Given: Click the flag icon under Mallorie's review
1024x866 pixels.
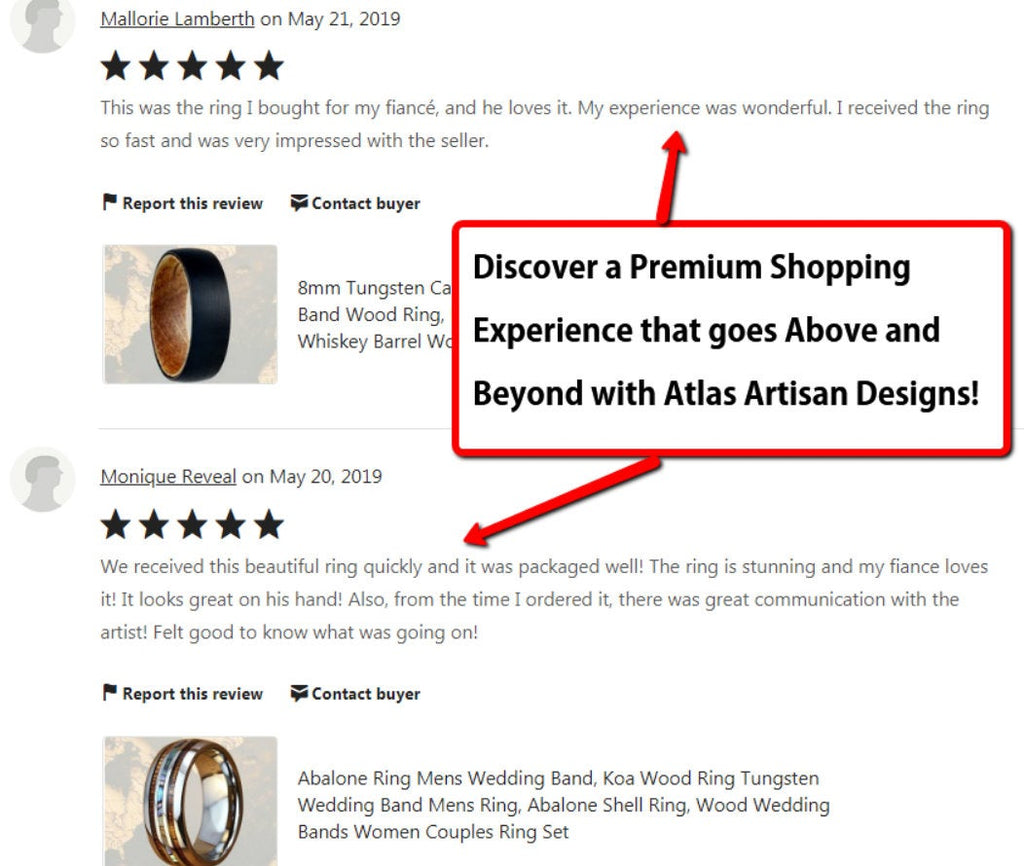Looking at the screenshot, I should click(110, 203).
